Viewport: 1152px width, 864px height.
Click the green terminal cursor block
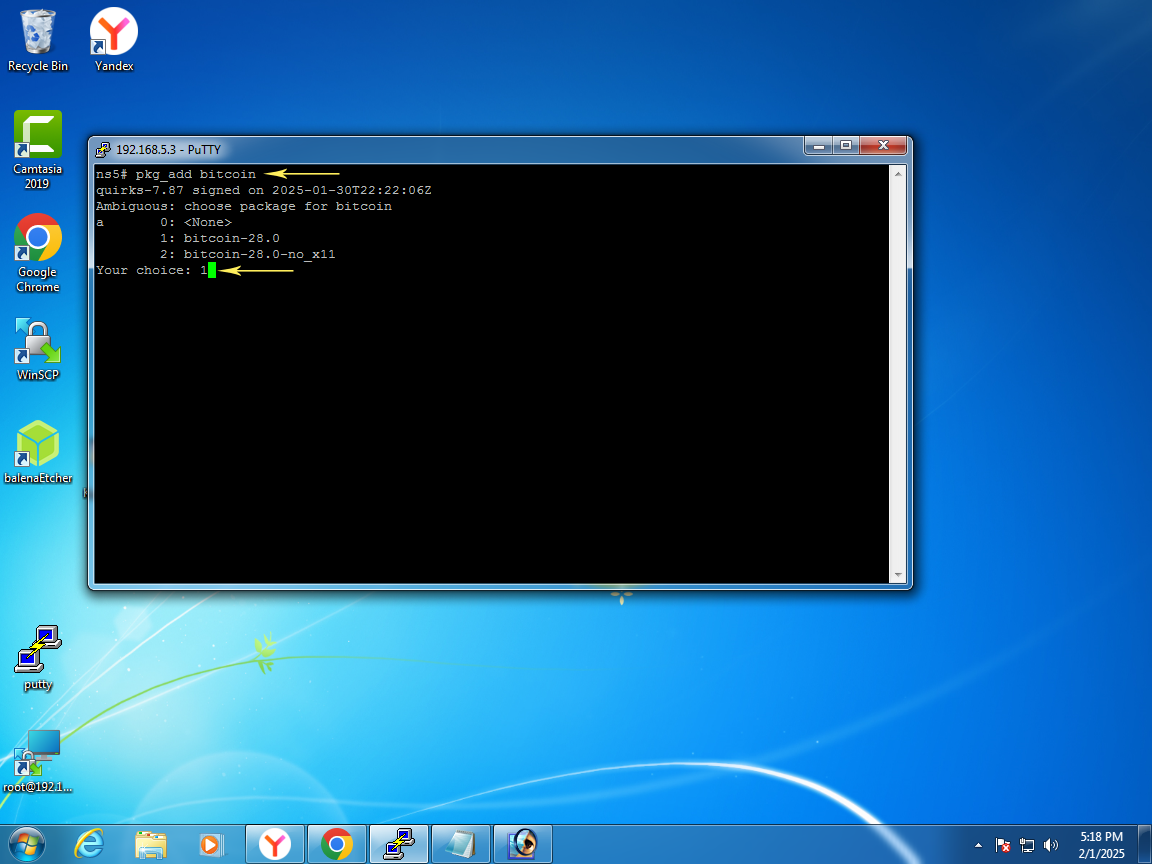click(x=212, y=270)
